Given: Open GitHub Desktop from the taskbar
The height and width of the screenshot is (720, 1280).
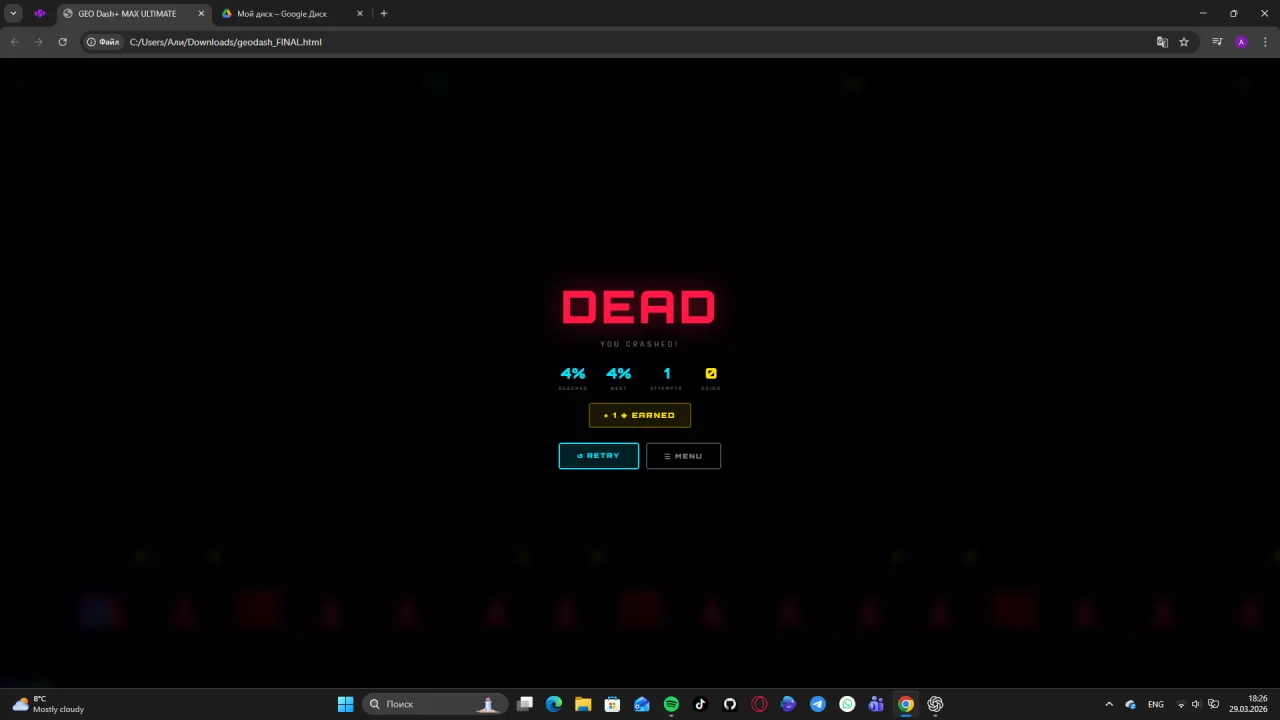Looking at the screenshot, I should click(x=730, y=704).
